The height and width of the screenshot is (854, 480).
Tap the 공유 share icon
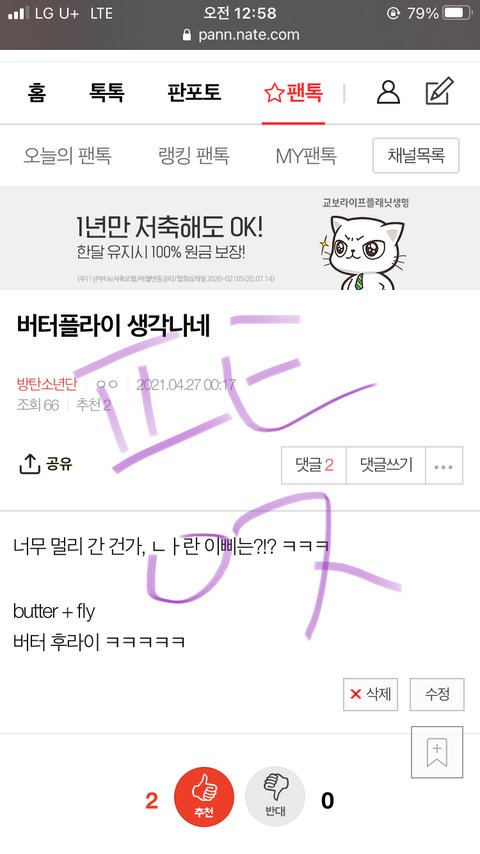coord(45,464)
